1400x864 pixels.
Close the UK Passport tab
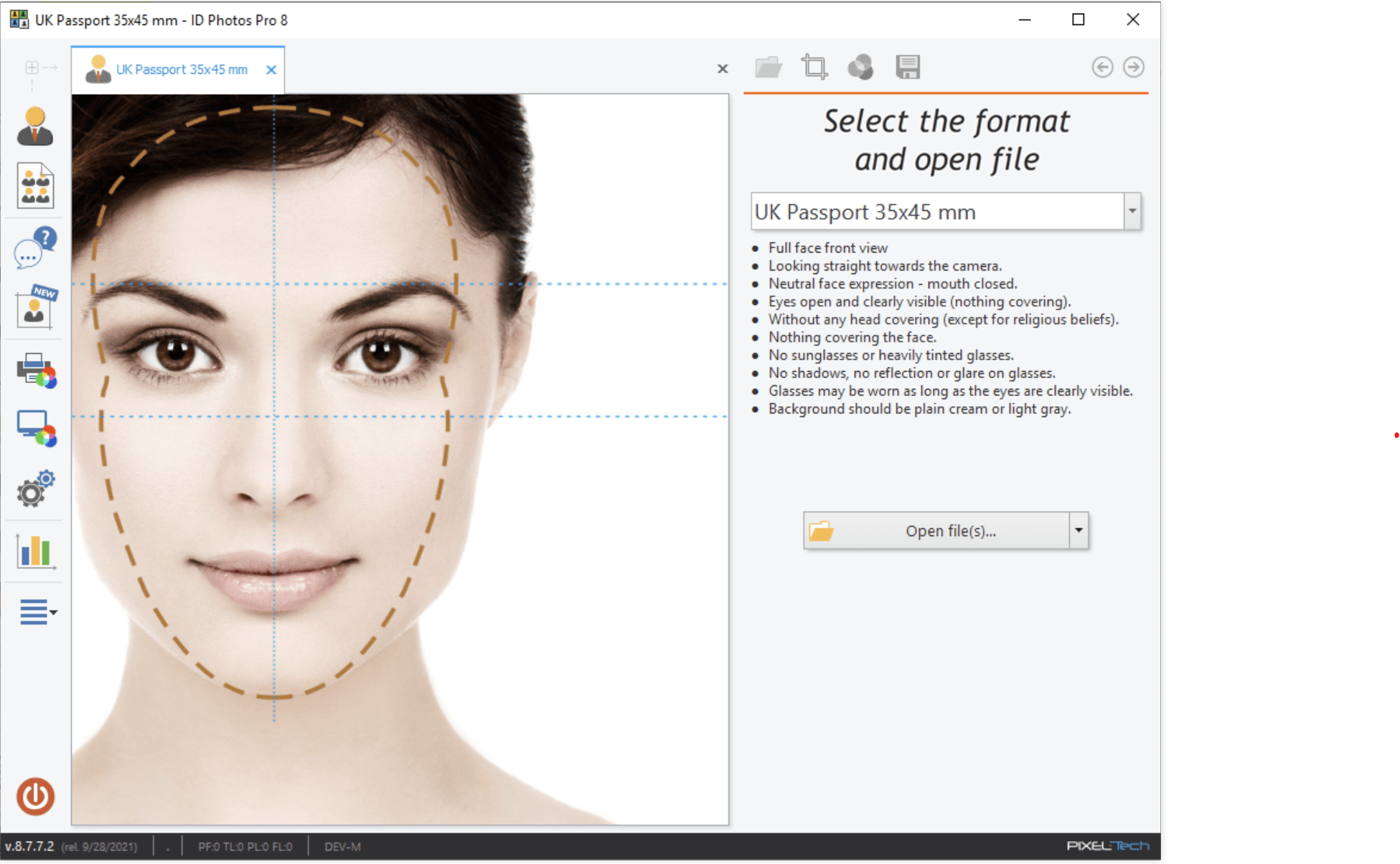271,70
